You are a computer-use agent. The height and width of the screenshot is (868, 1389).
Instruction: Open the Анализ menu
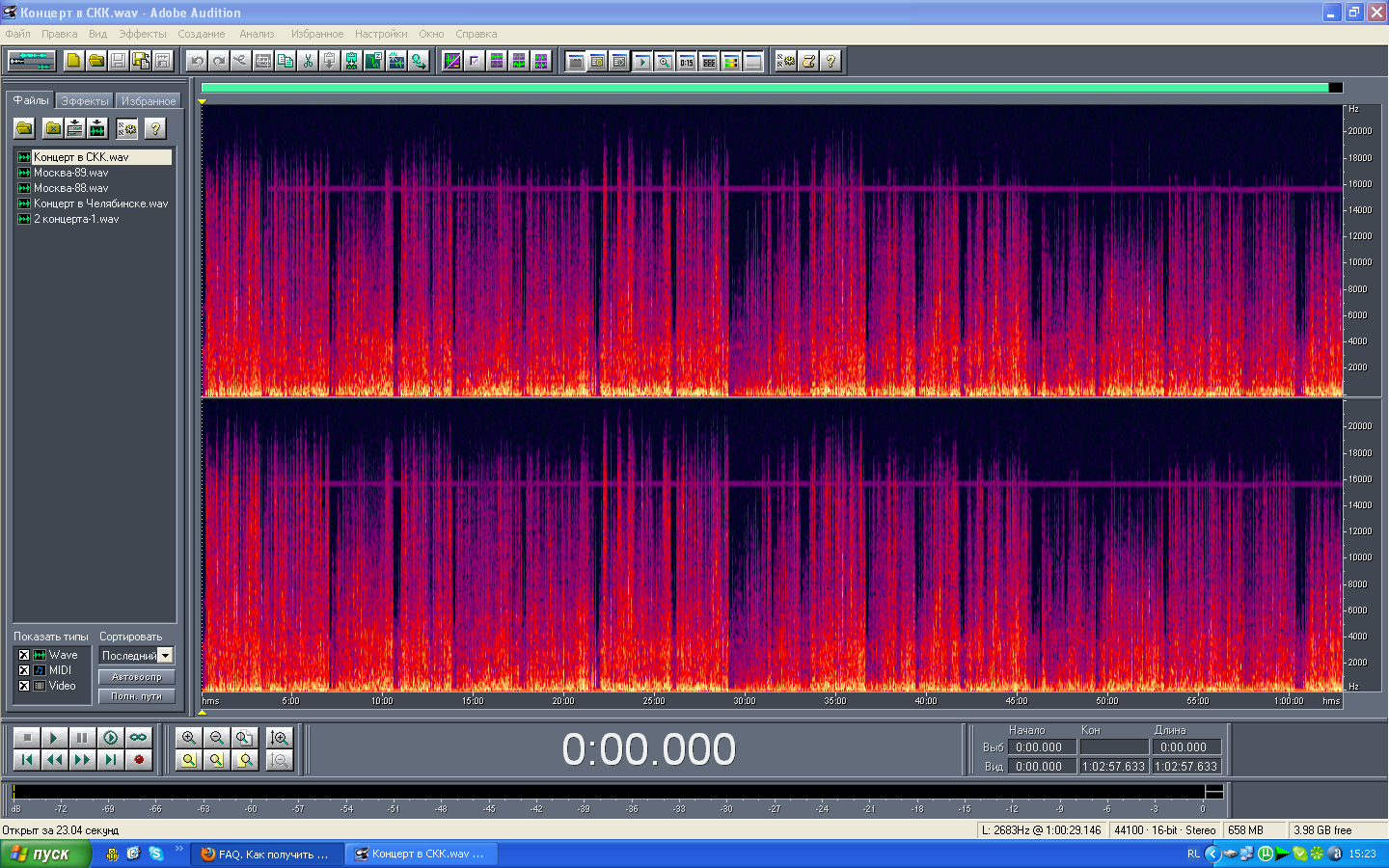(257, 34)
